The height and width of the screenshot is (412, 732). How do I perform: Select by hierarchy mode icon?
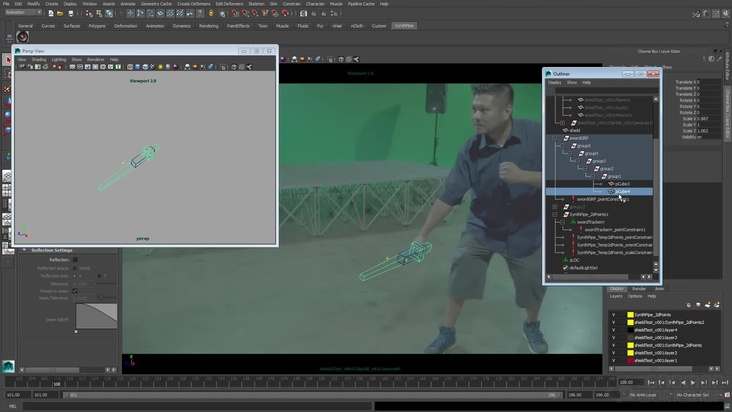(x=89, y=14)
